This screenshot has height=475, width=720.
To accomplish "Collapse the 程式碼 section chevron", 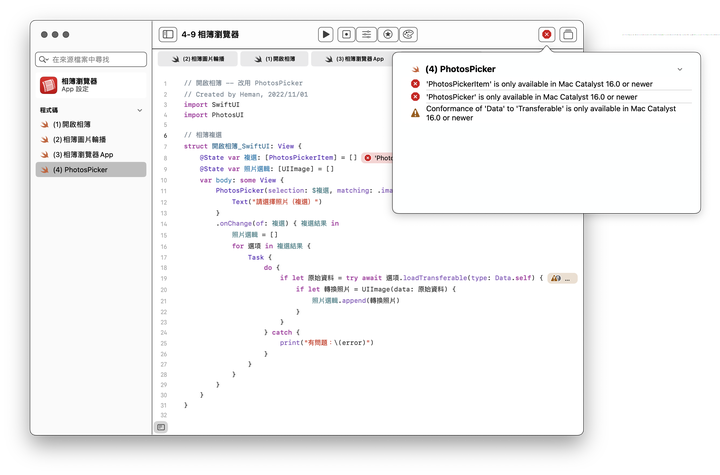I will point(140,110).
